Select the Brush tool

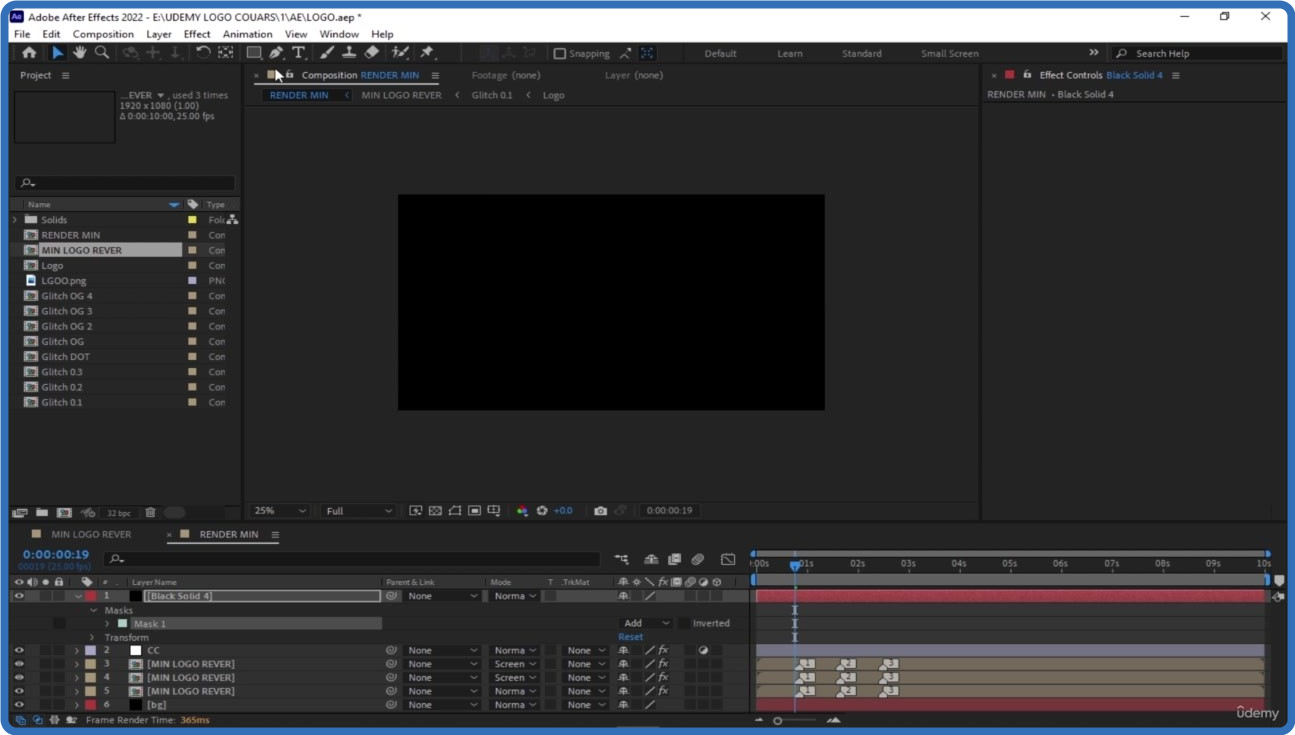pyautogui.click(x=327, y=53)
